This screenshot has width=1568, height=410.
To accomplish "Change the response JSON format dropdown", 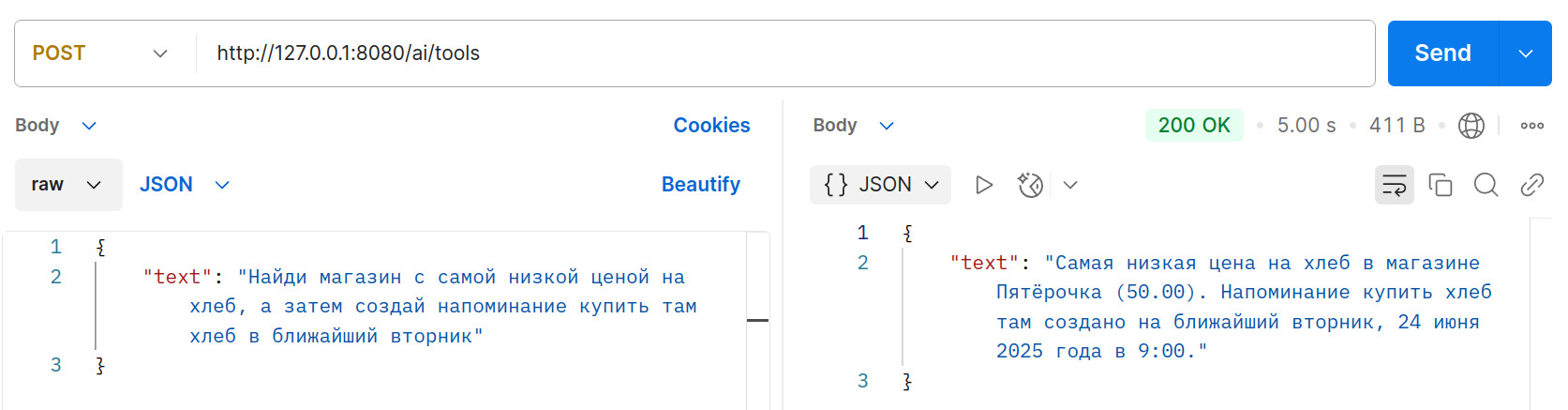I will coord(881,185).
